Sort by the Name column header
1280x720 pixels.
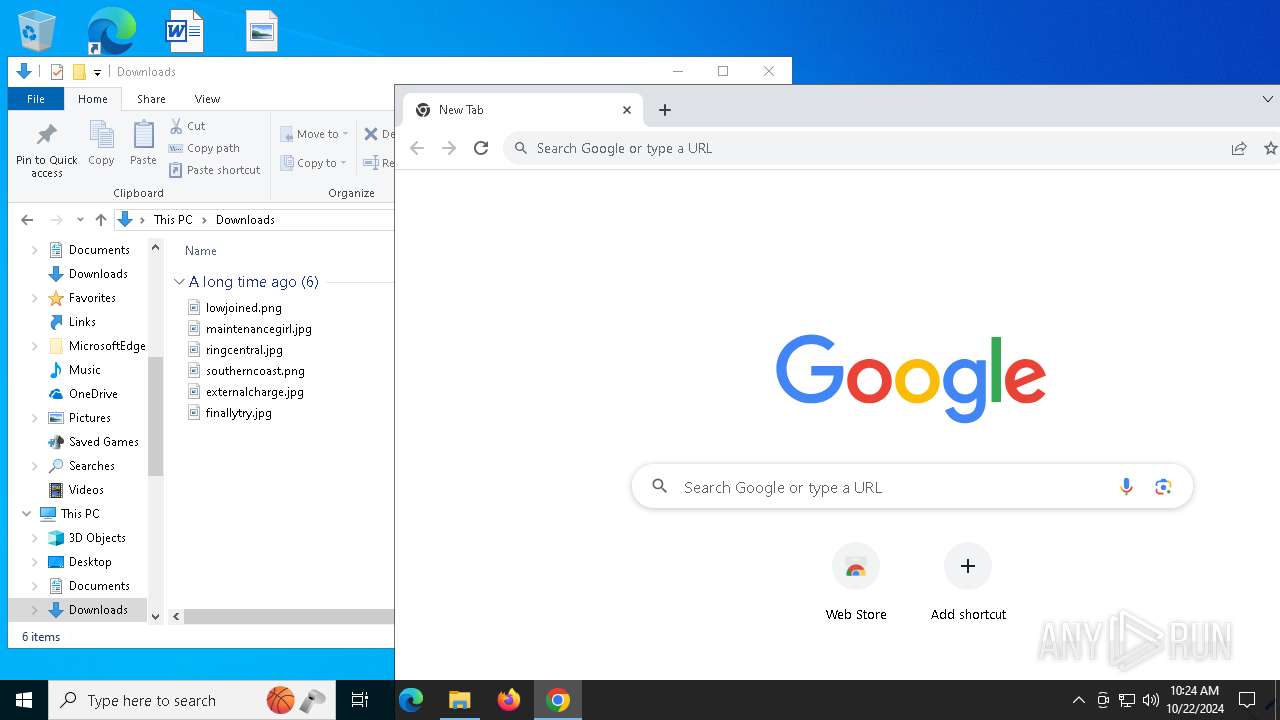pyautogui.click(x=201, y=251)
